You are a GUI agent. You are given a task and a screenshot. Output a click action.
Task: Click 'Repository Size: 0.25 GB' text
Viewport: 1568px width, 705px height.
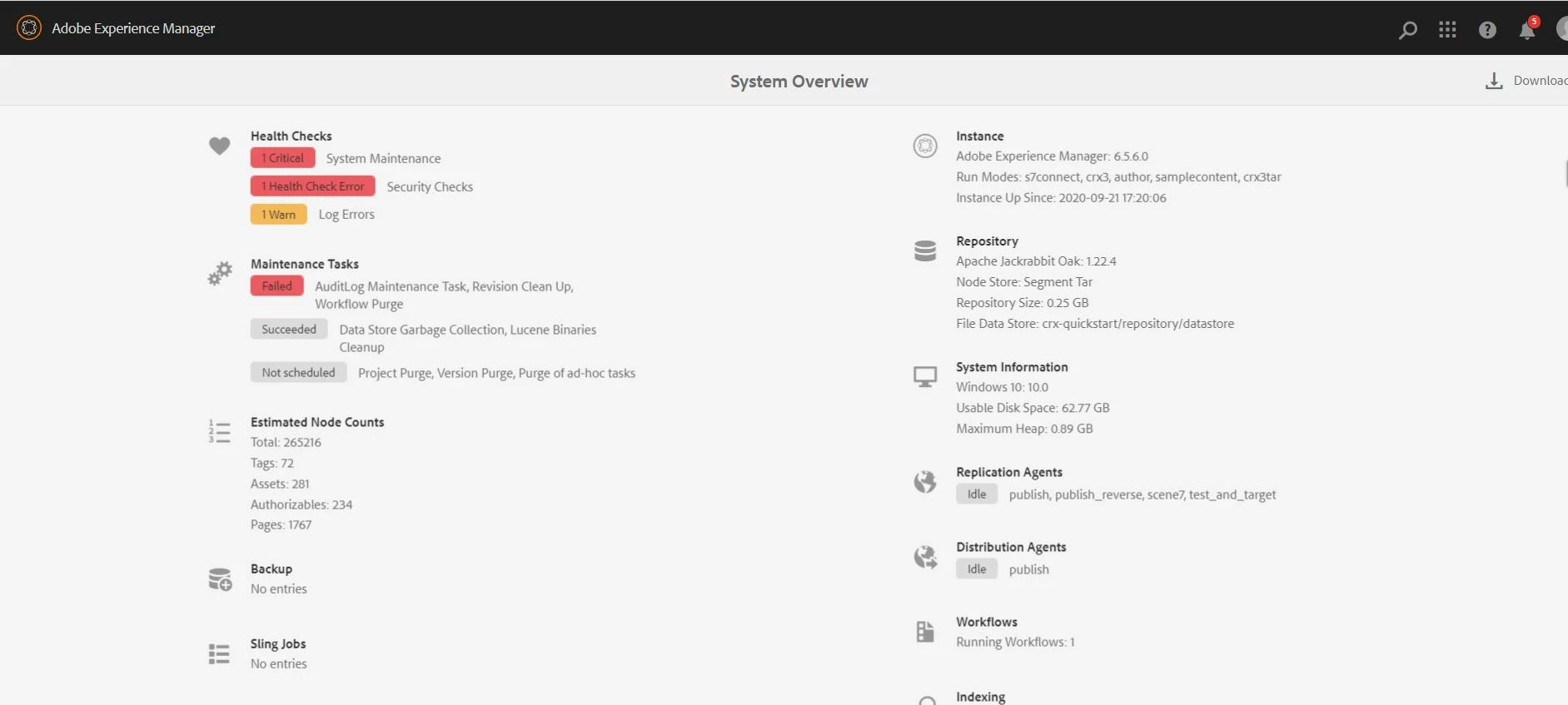[x=1023, y=302]
